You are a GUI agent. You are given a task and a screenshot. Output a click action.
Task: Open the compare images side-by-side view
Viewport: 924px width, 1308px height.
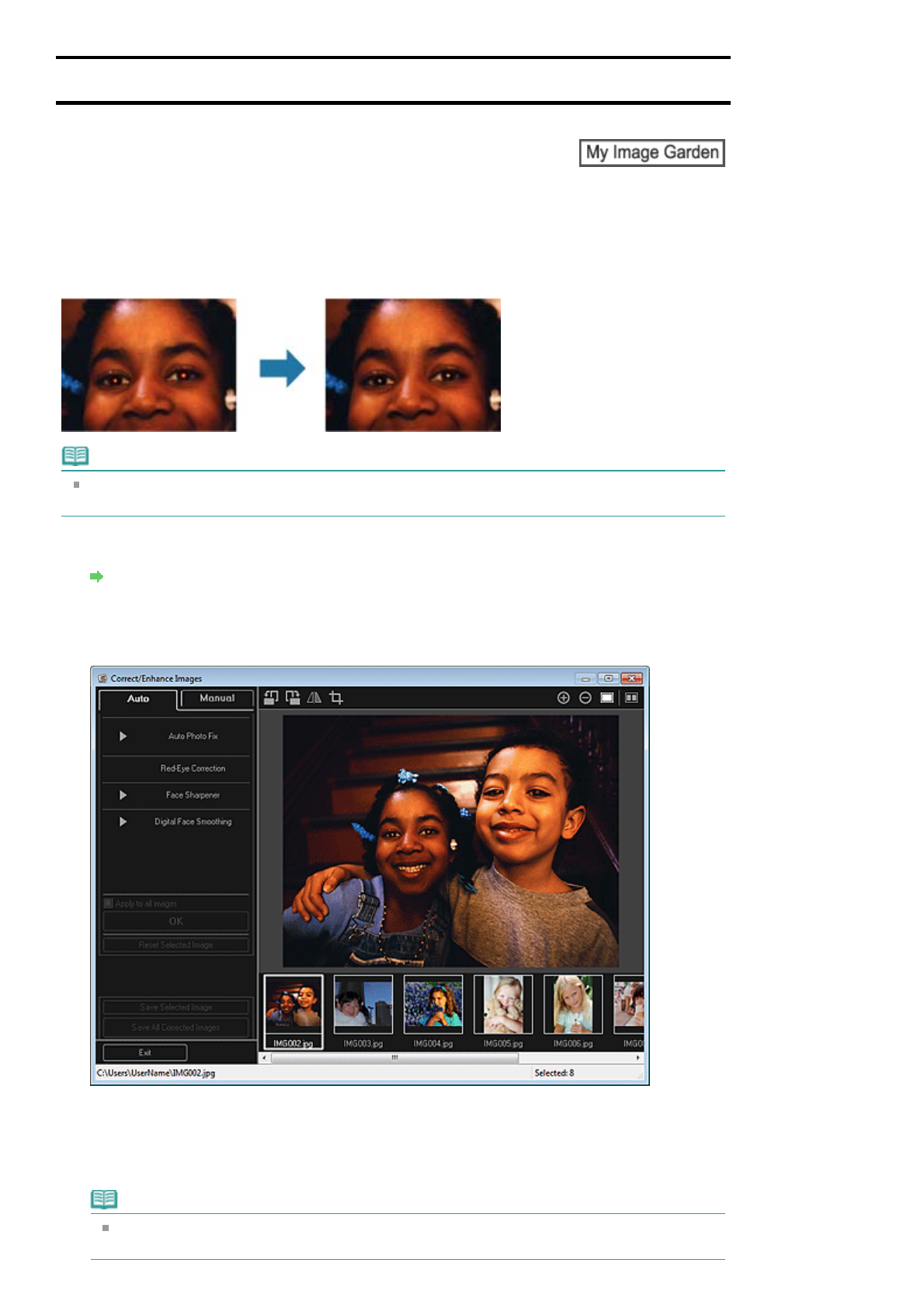tap(631, 697)
